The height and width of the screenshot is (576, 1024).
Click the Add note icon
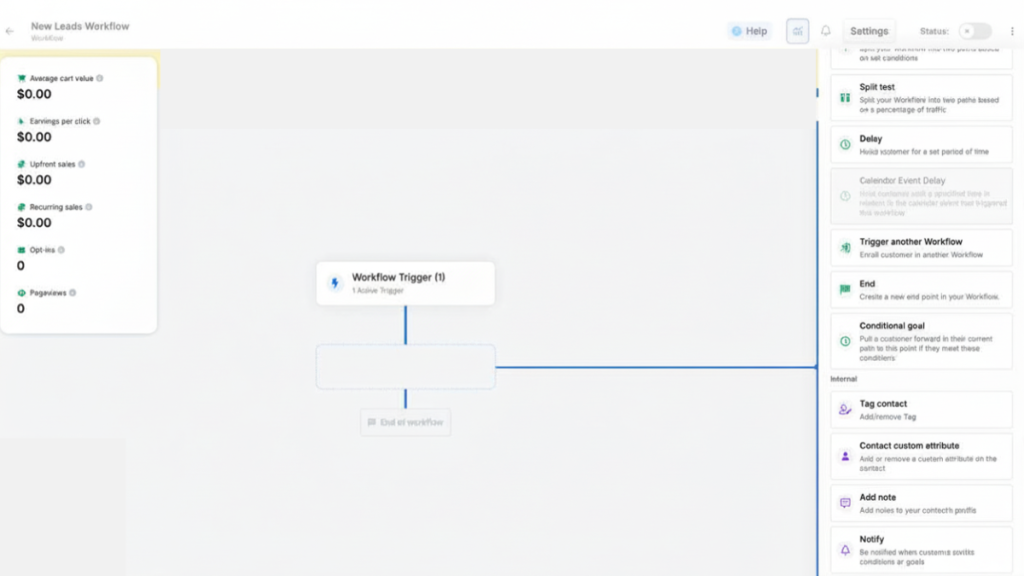[845, 503]
